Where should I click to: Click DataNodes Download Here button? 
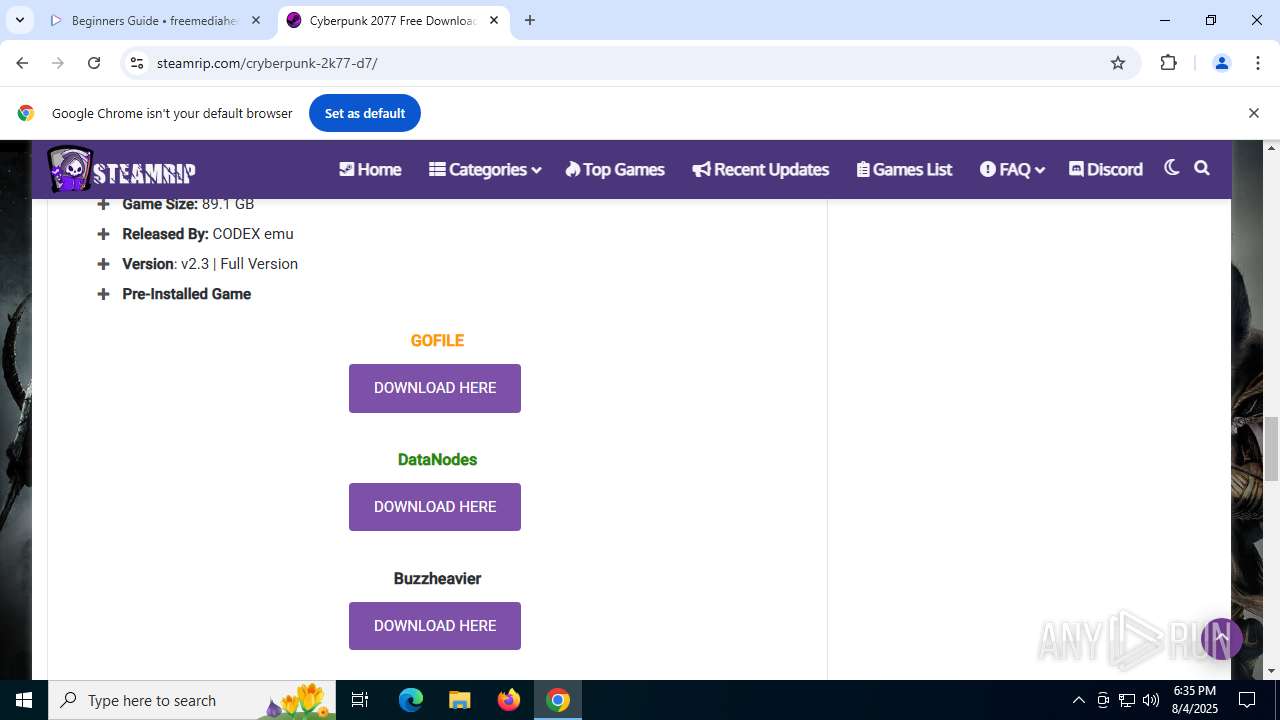(435, 507)
